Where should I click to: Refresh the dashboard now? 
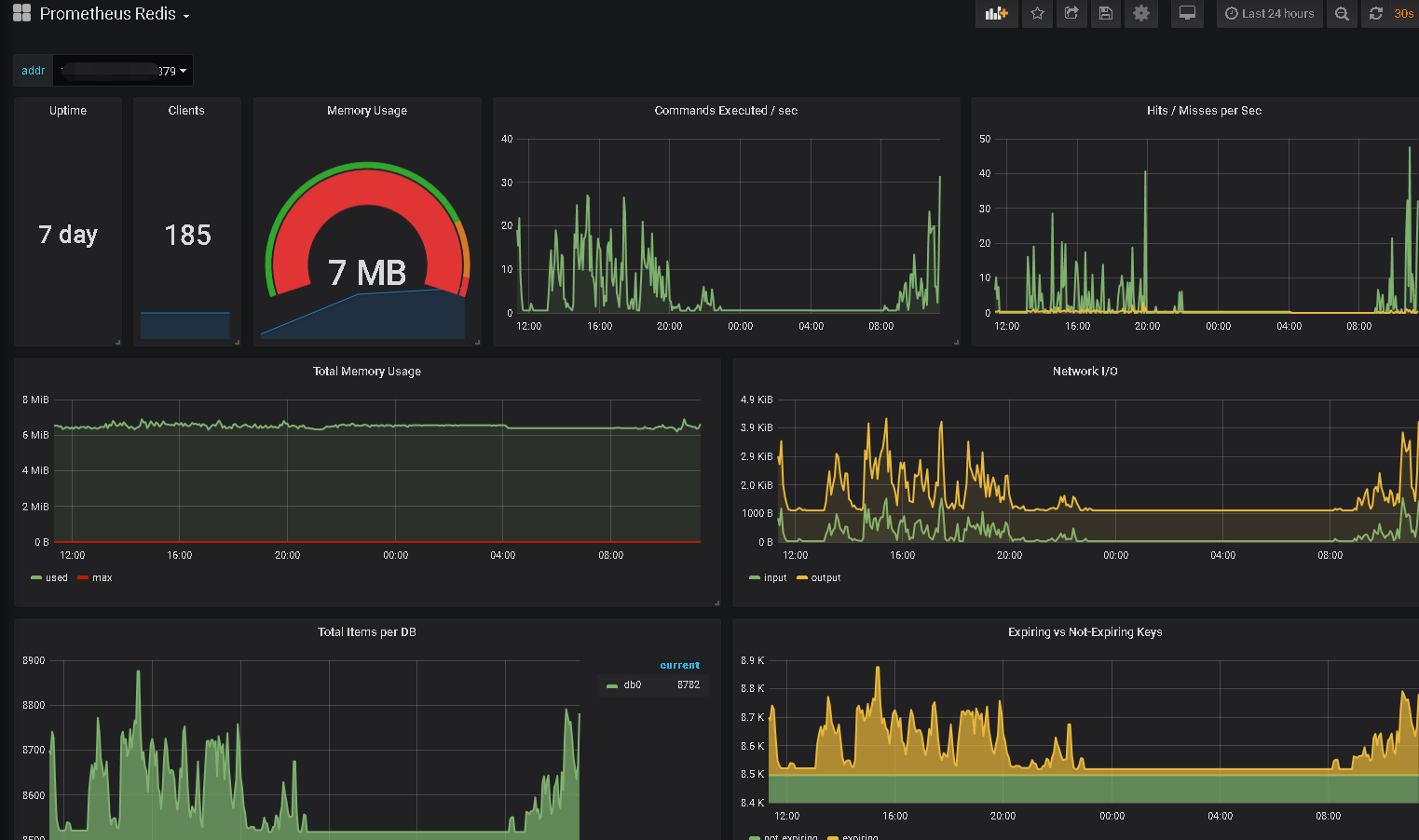tap(1375, 14)
